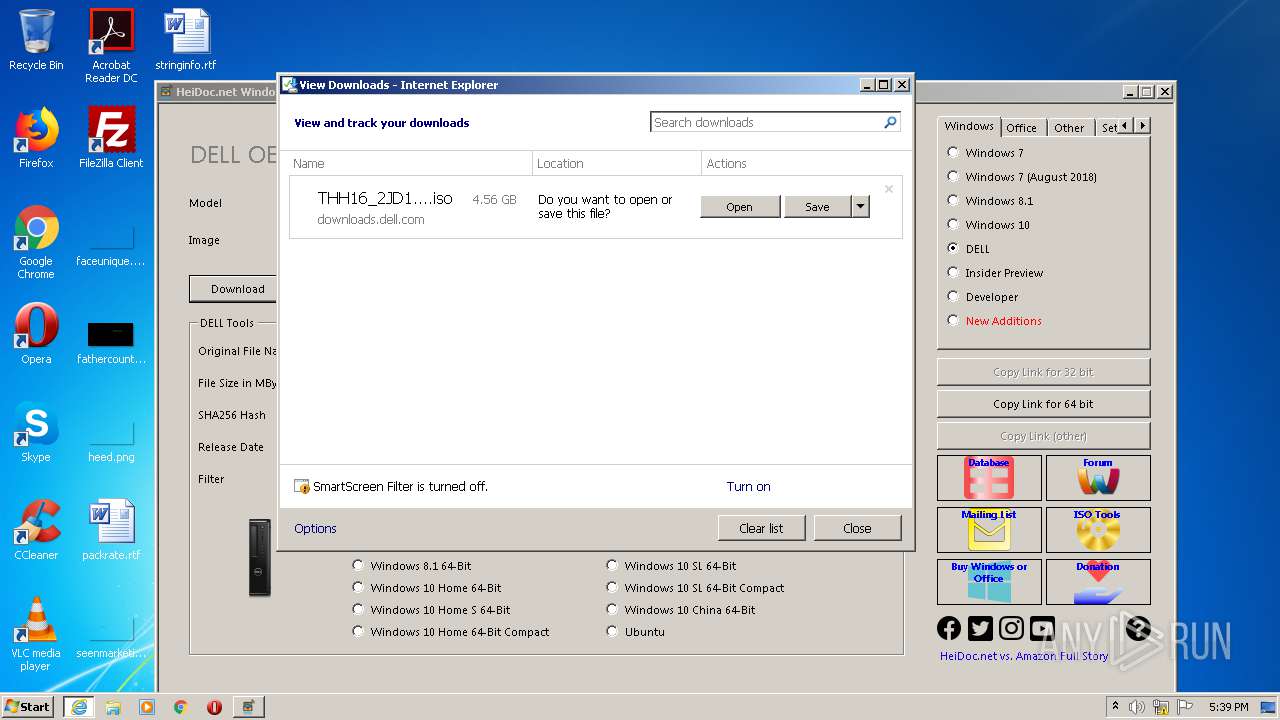
Task: Launch VLC media player shortcut
Action: pos(36,634)
